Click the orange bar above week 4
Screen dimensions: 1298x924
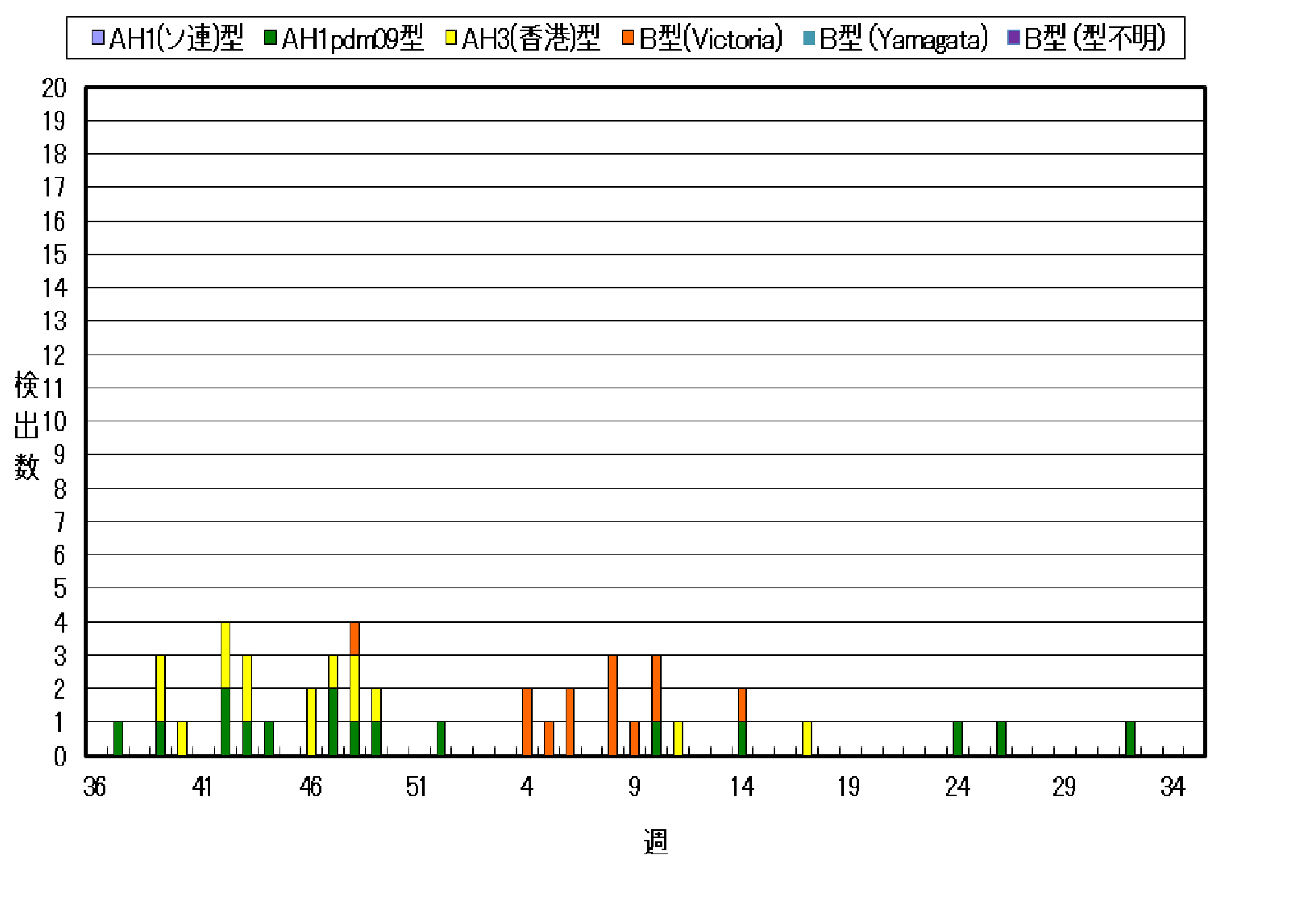(527, 722)
